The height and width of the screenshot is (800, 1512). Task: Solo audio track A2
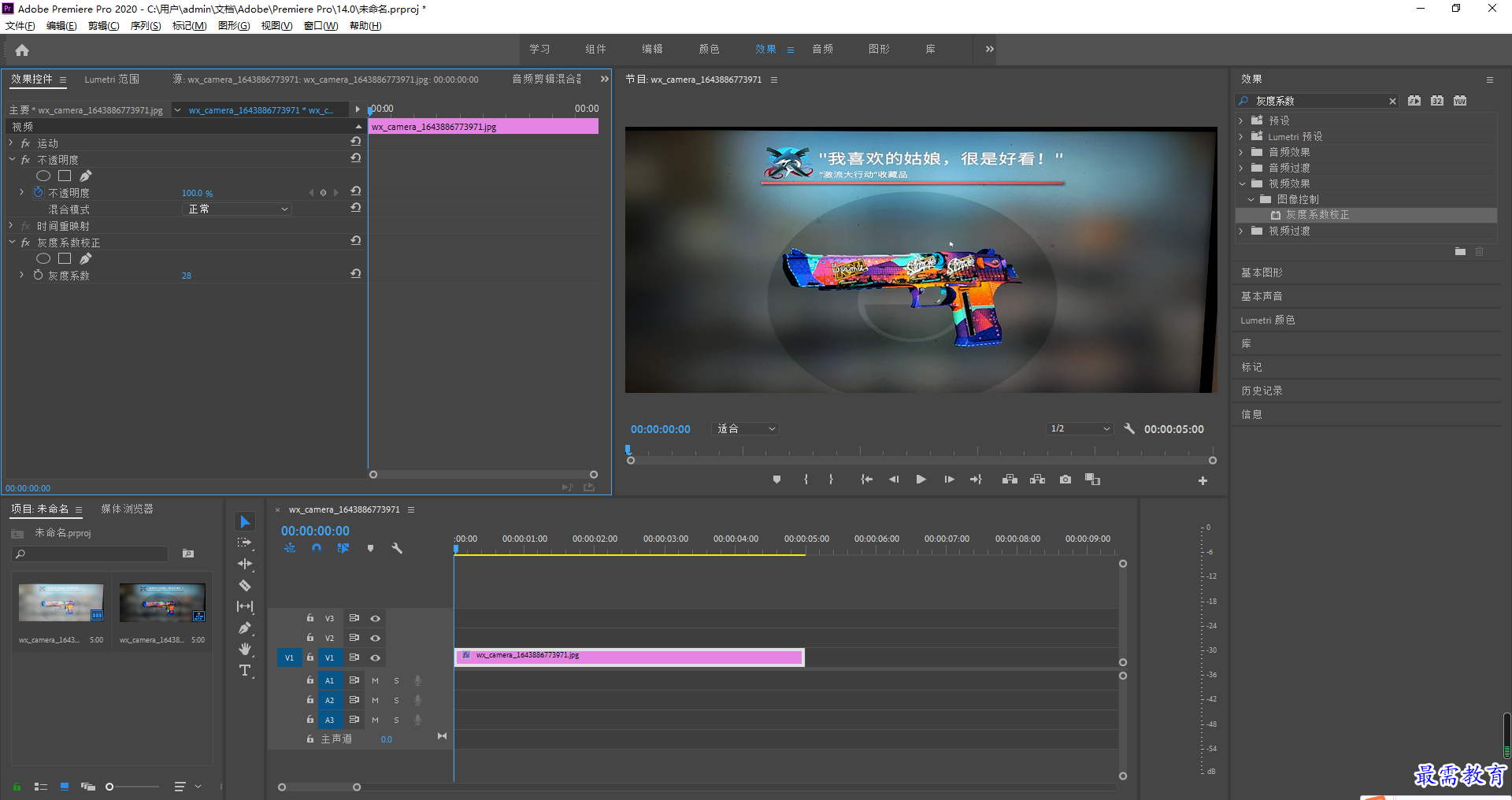coord(396,700)
